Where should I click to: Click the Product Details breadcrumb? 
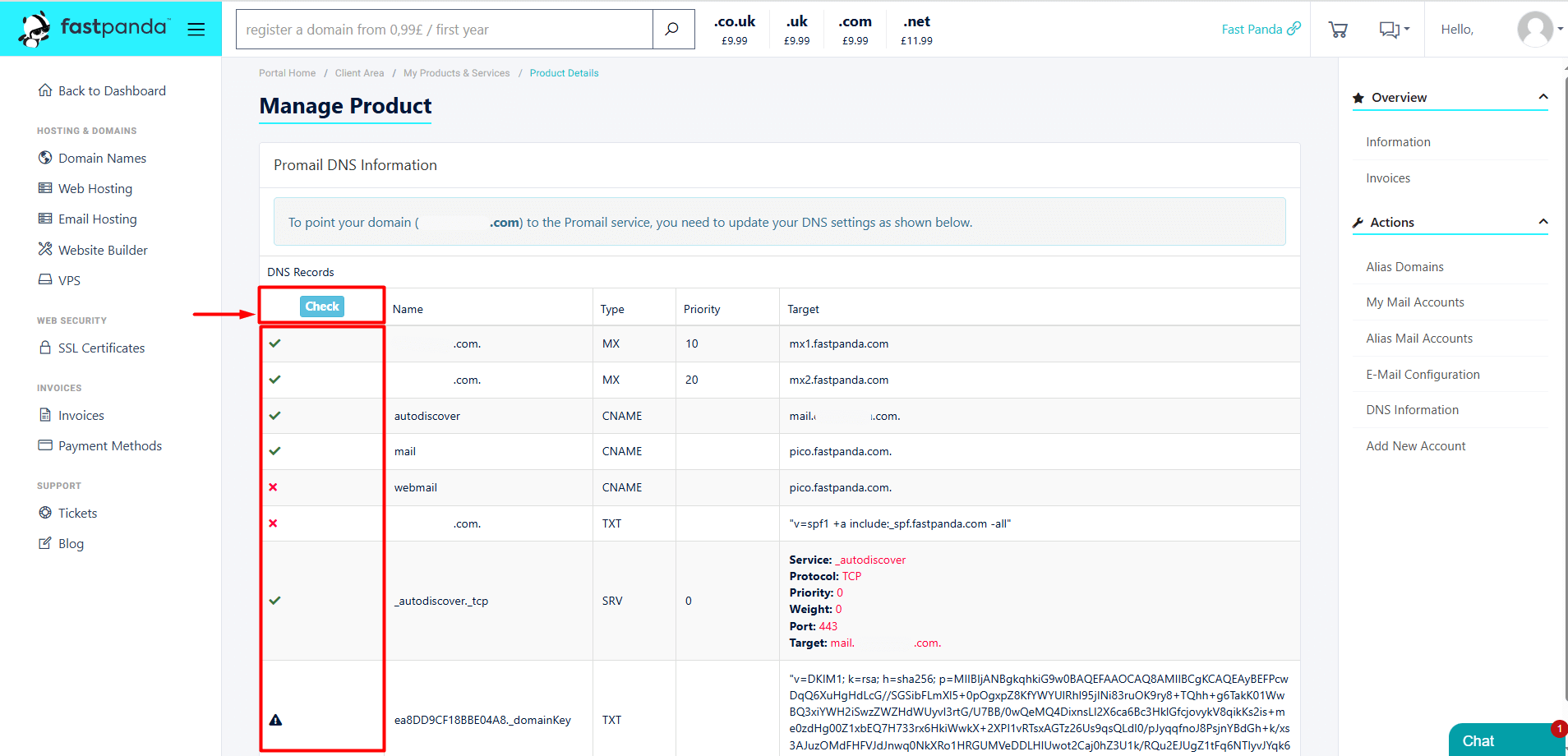coord(564,73)
